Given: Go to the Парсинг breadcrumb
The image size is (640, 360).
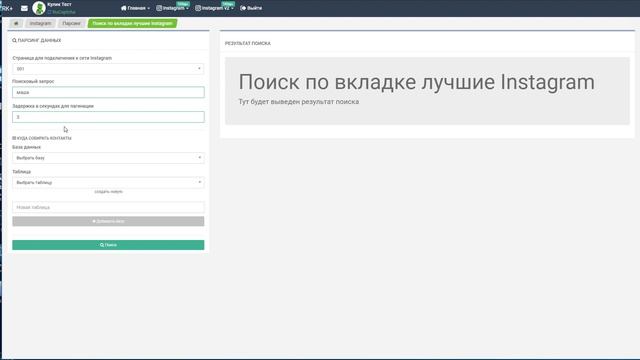Looking at the screenshot, I should (x=71, y=24).
